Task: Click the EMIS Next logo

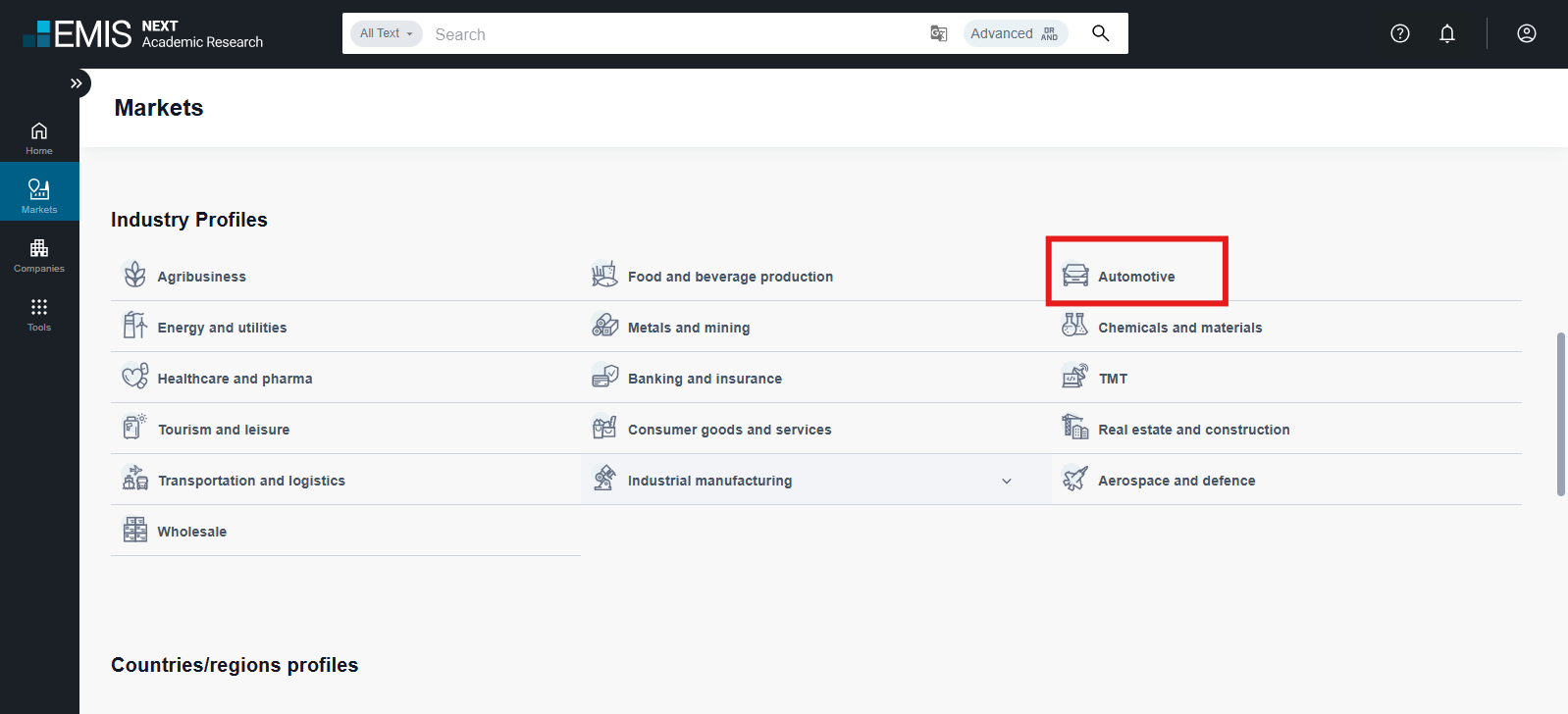Action: 143,33
